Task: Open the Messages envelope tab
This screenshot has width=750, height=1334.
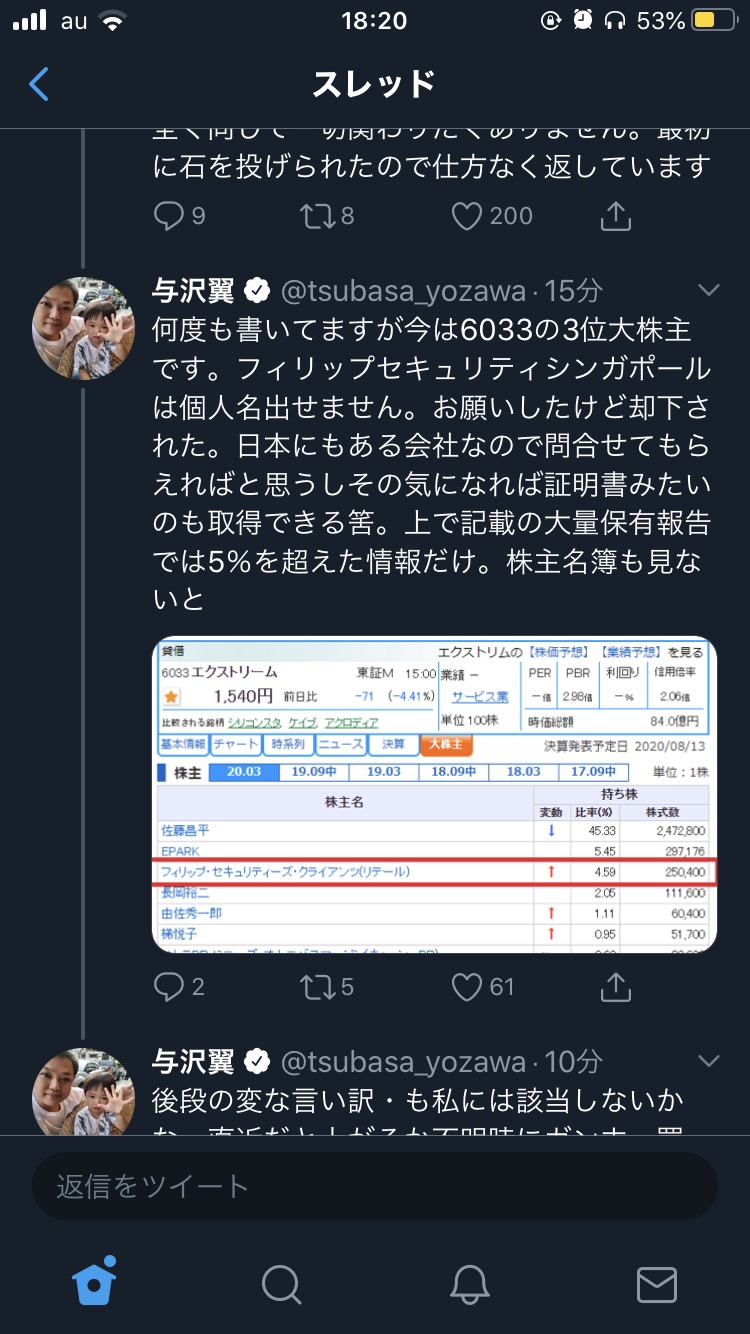Action: (x=657, y=1284)
